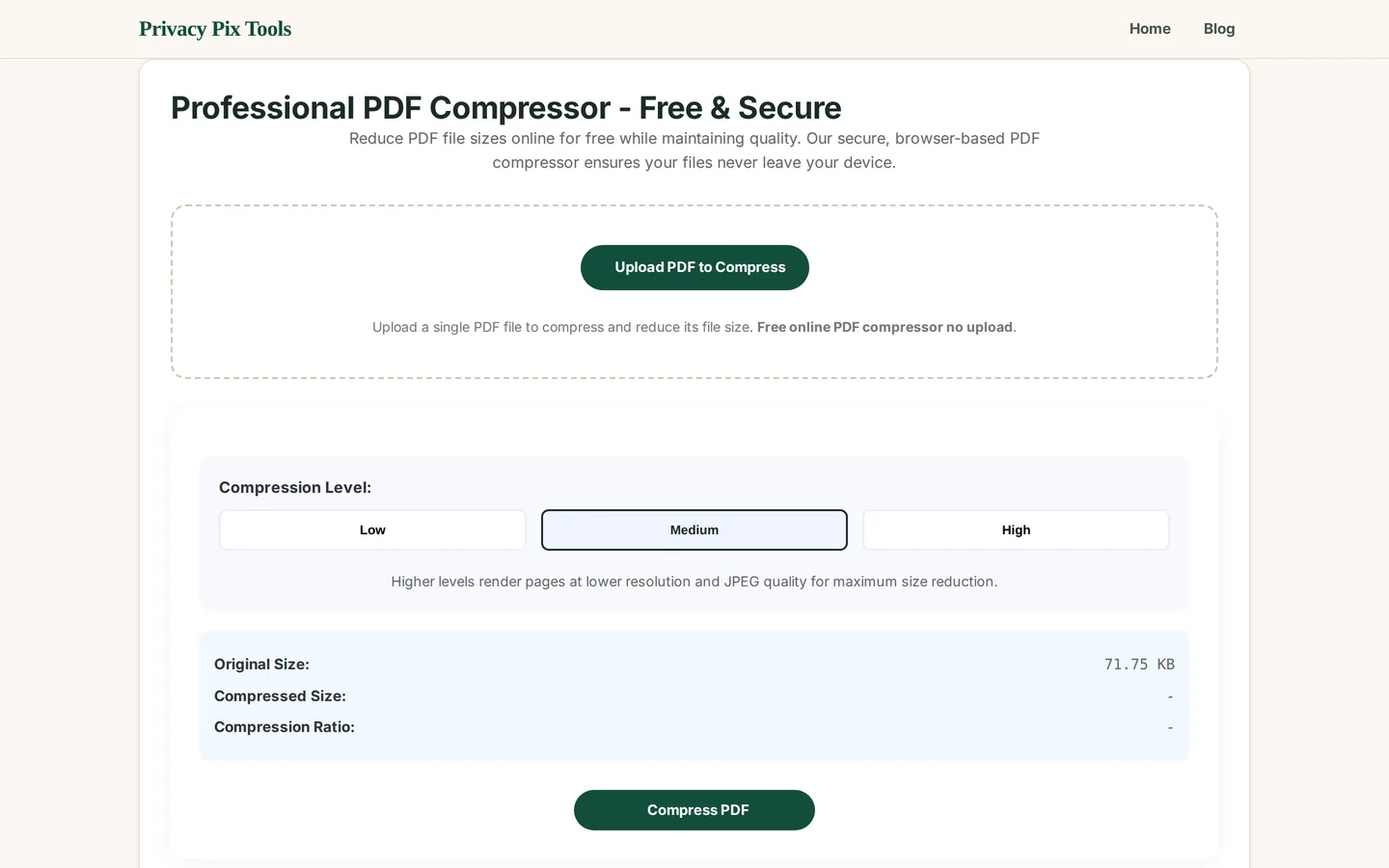Open the Privacy Pix Tools logo link
The height and width of the screenshot is (868, 1389).
pyautogui.click(x=215, y=29)
